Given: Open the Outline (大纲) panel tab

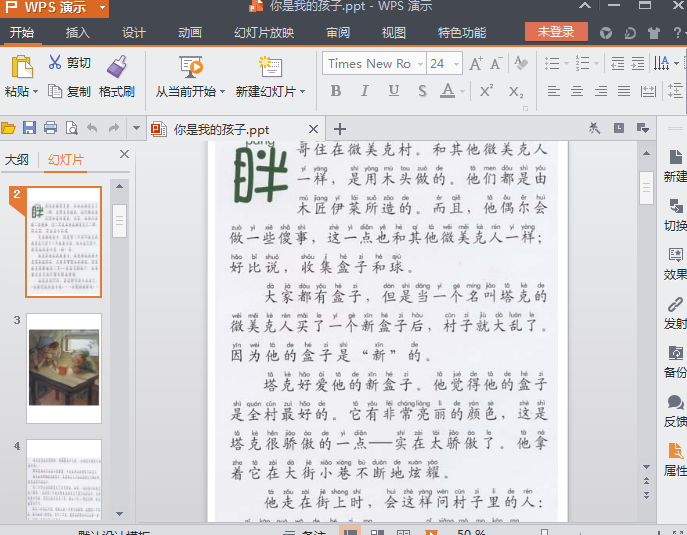Looking at the screenshot, I should click(17, 160).
